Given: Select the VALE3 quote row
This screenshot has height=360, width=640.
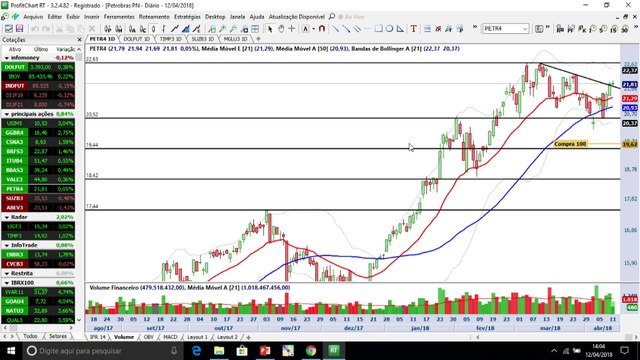Looking at the screenshot, I should point(38,180).
